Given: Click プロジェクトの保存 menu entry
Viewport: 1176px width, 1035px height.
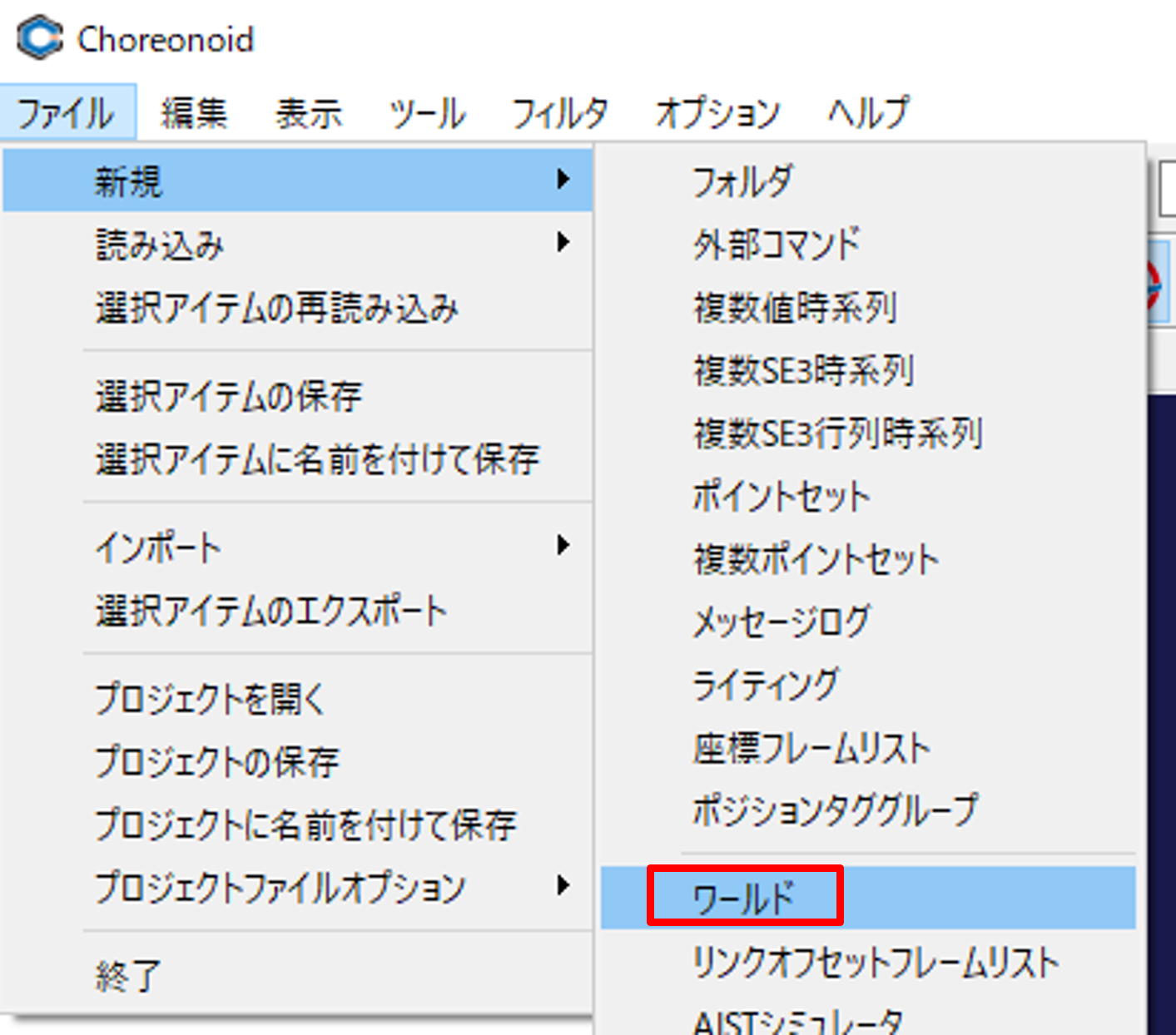Looking at the screenshot, I should [217, 761].
